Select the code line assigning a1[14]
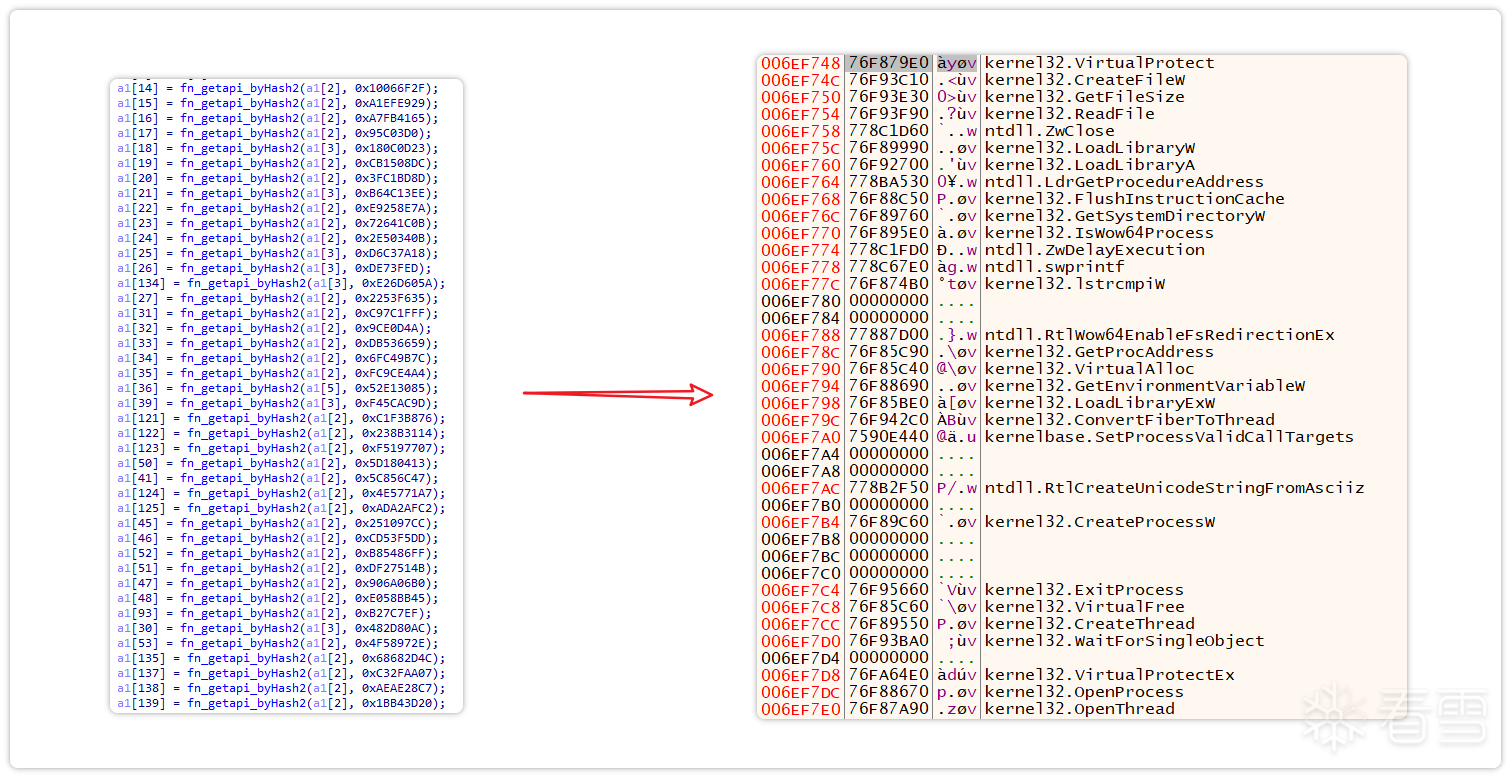The image size is (1511, 778). [x=277, y=88]
